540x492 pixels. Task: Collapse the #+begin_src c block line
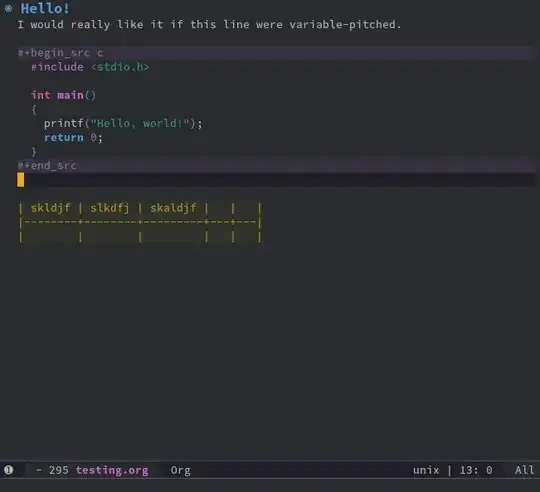(61, 53)
